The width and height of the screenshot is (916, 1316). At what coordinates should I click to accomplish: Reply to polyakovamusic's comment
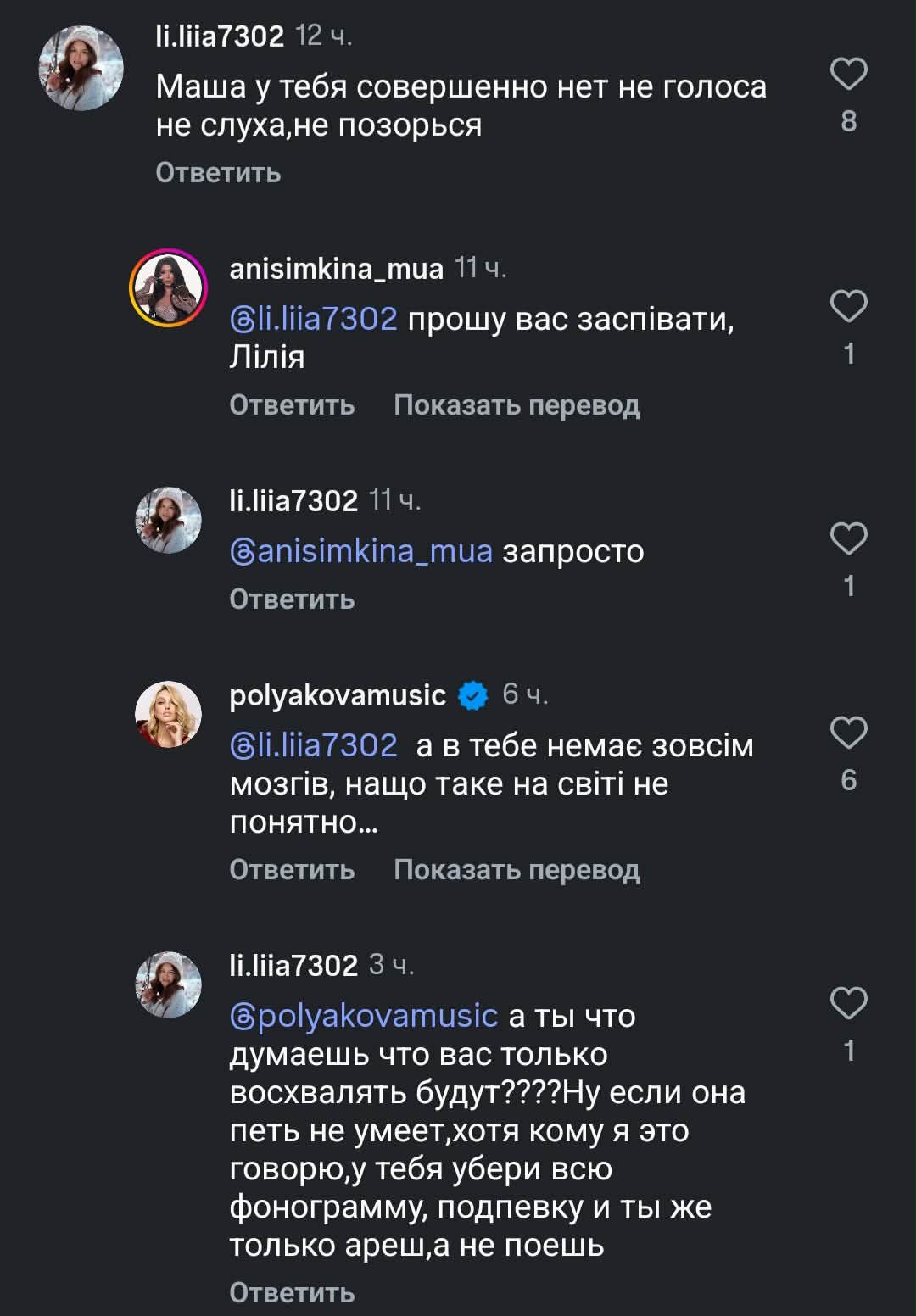pyautogui.click(x=292, y=870)
